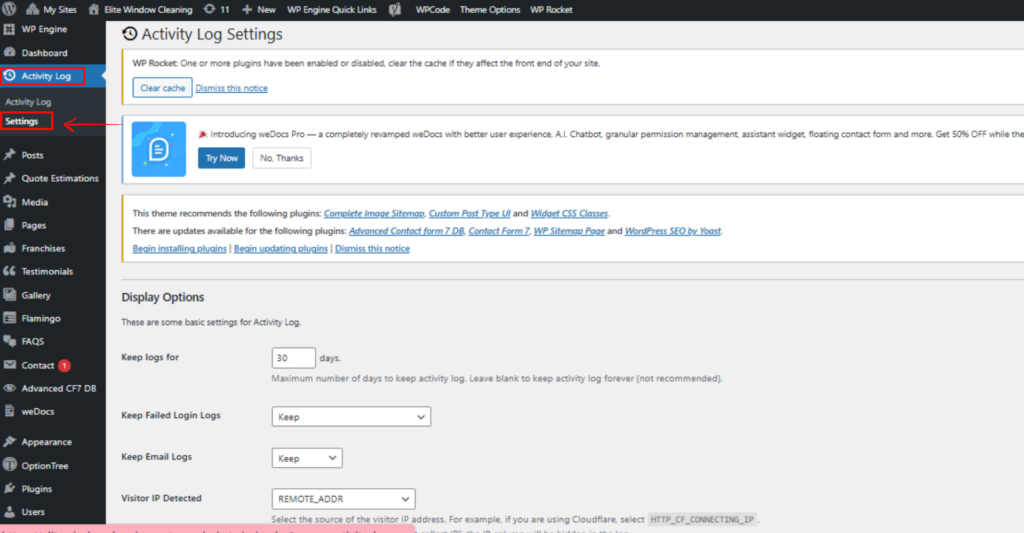Open the WP Sitemap Page link
The image size is (1024, 533).
coord(569,231)
